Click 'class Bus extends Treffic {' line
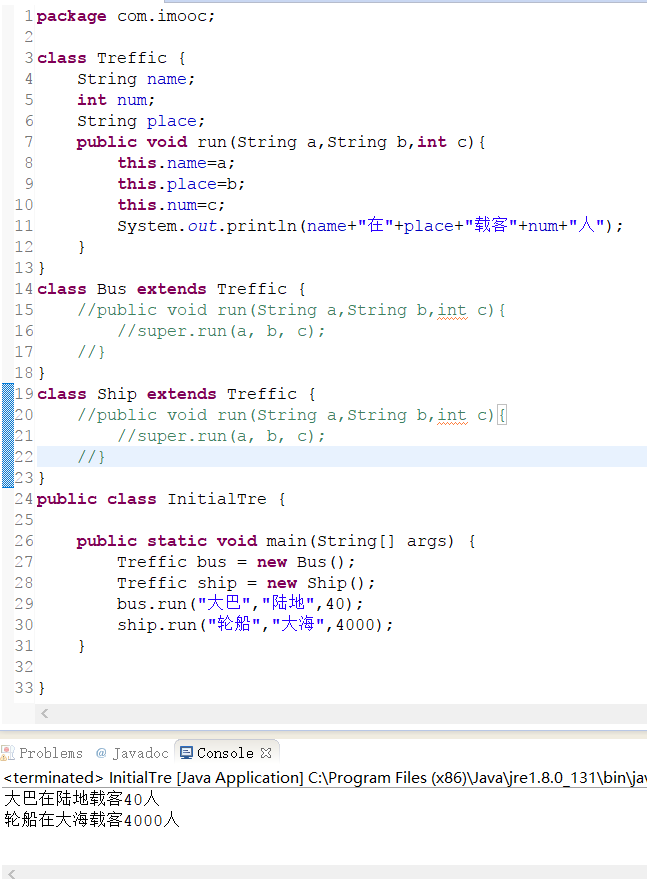The height and width of the screenshot is (879, 647). (171, 289)
